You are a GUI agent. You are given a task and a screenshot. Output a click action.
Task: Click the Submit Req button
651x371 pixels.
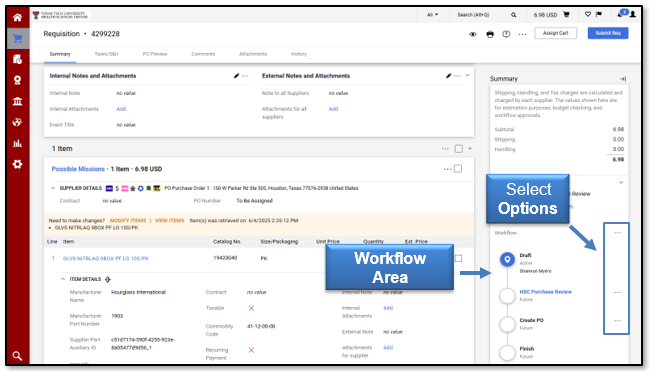(x=608, y=33)
